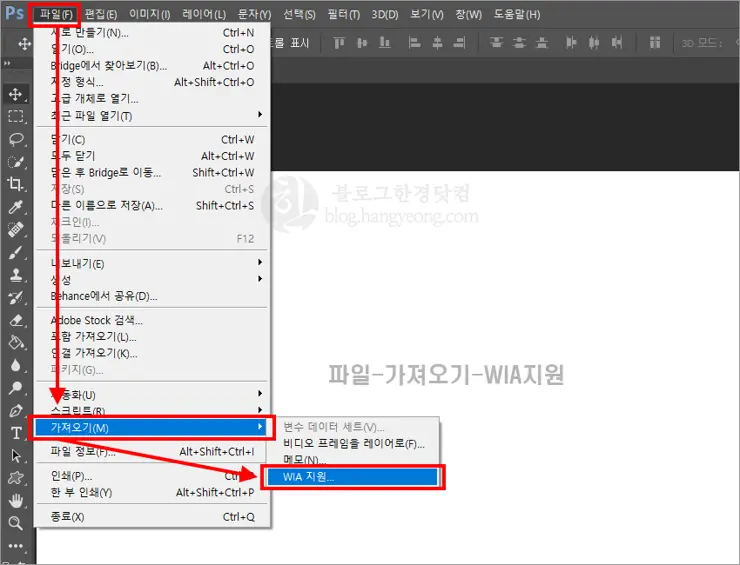
Task: Expand the 내보내기(E) submenu
Action: [151, 263]
